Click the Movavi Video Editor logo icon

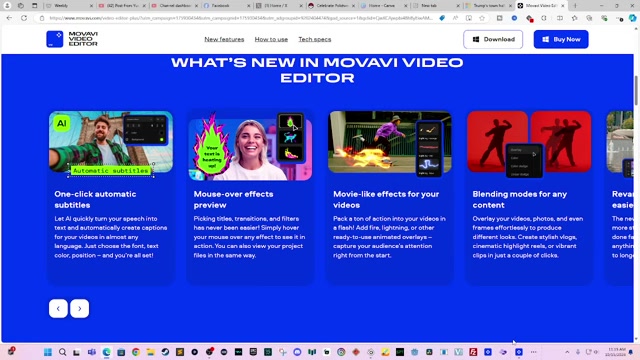point(55,39)
